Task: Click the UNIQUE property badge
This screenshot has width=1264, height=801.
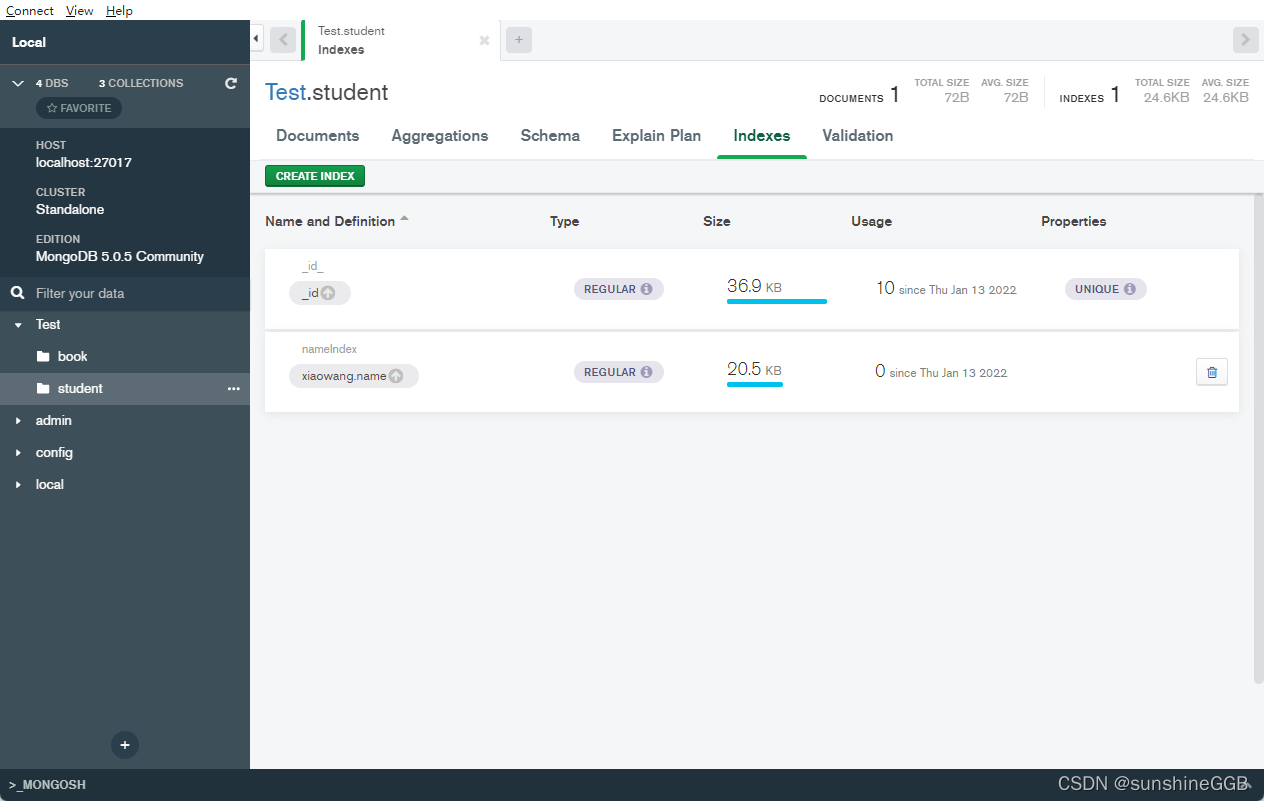Action: (1105, 289)
